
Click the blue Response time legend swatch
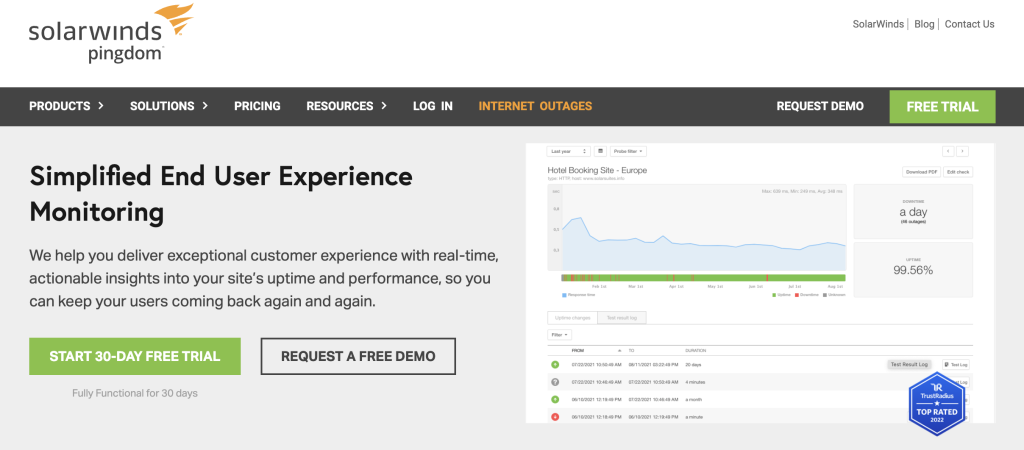coord(564,295)
